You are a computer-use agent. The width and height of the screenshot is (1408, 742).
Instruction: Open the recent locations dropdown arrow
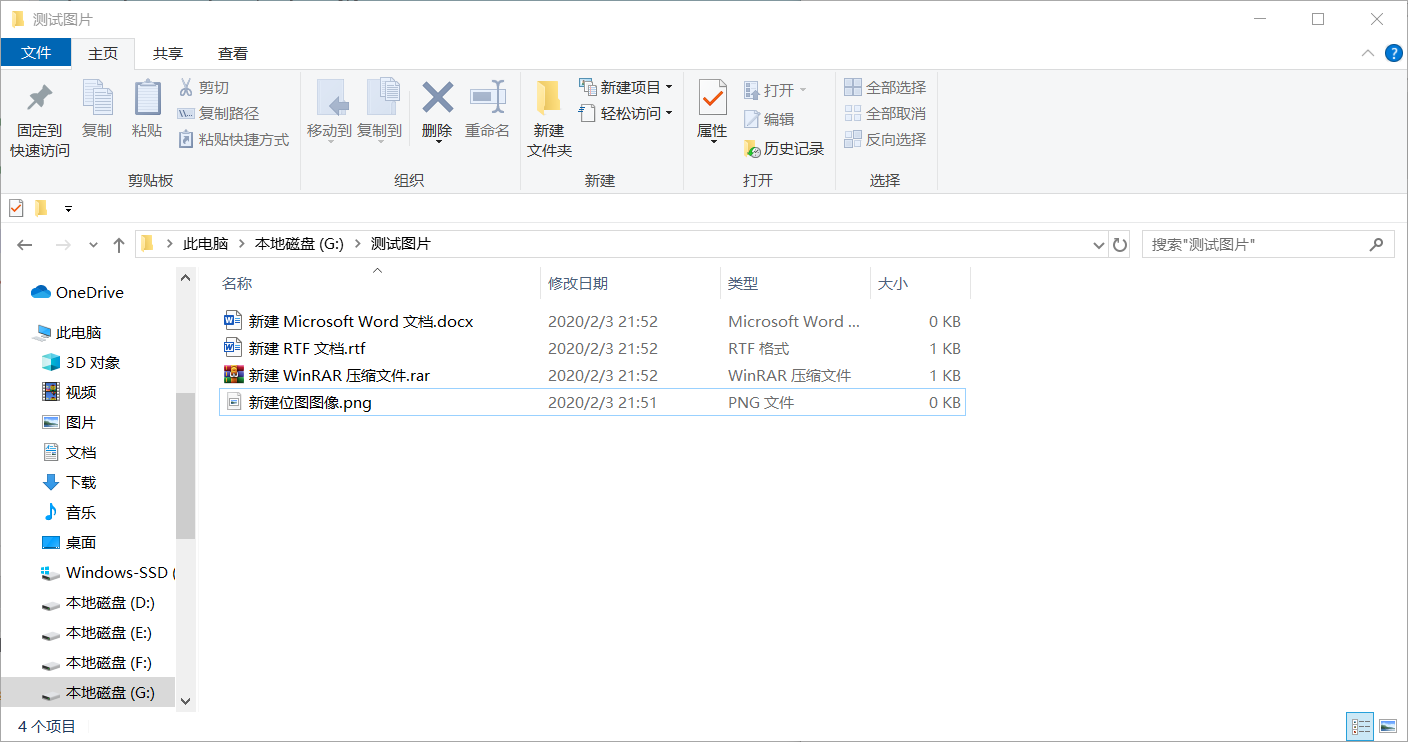click(x=93, y=244)
